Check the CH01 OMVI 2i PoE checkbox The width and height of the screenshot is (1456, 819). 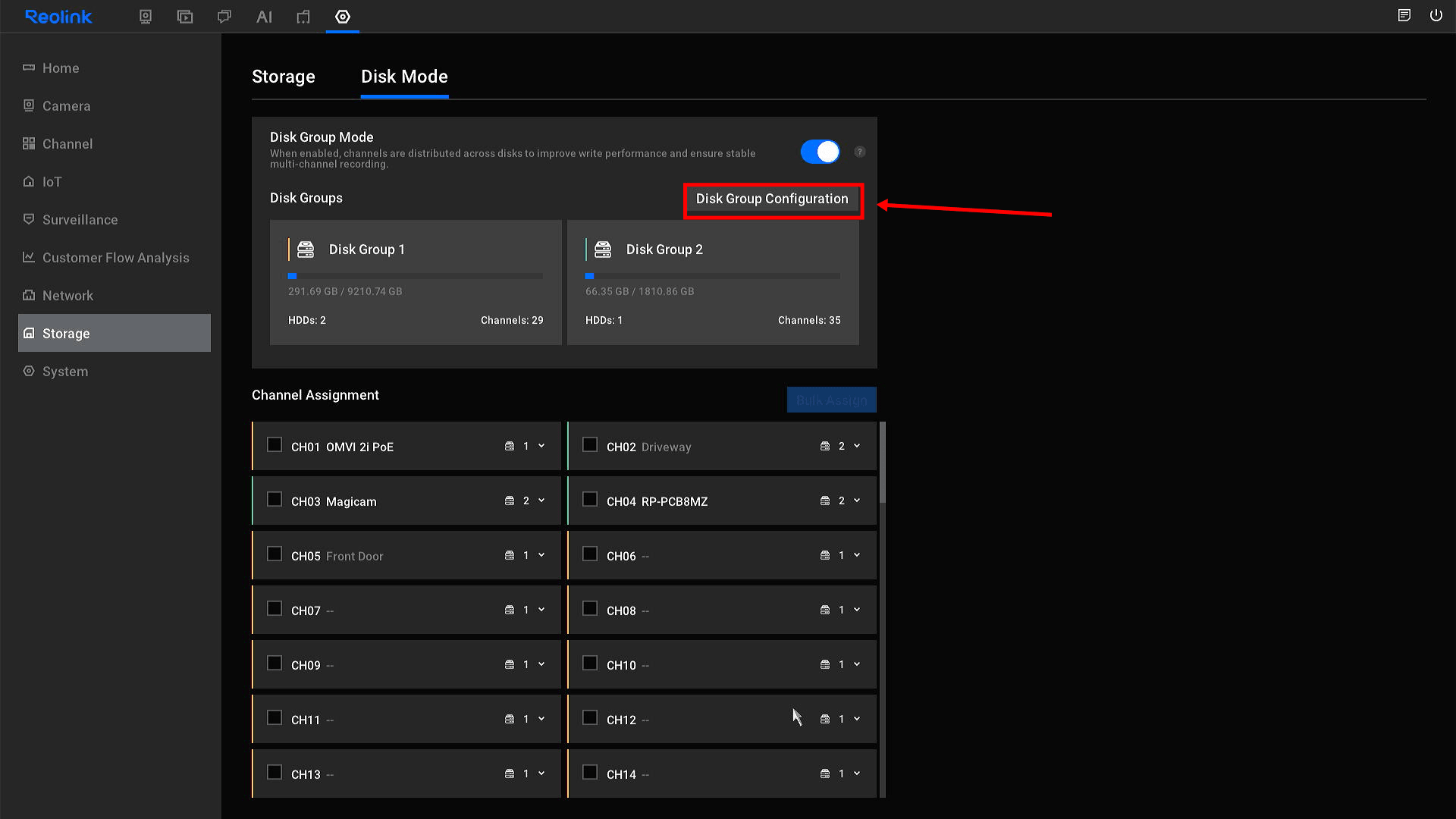click(275, 445)
